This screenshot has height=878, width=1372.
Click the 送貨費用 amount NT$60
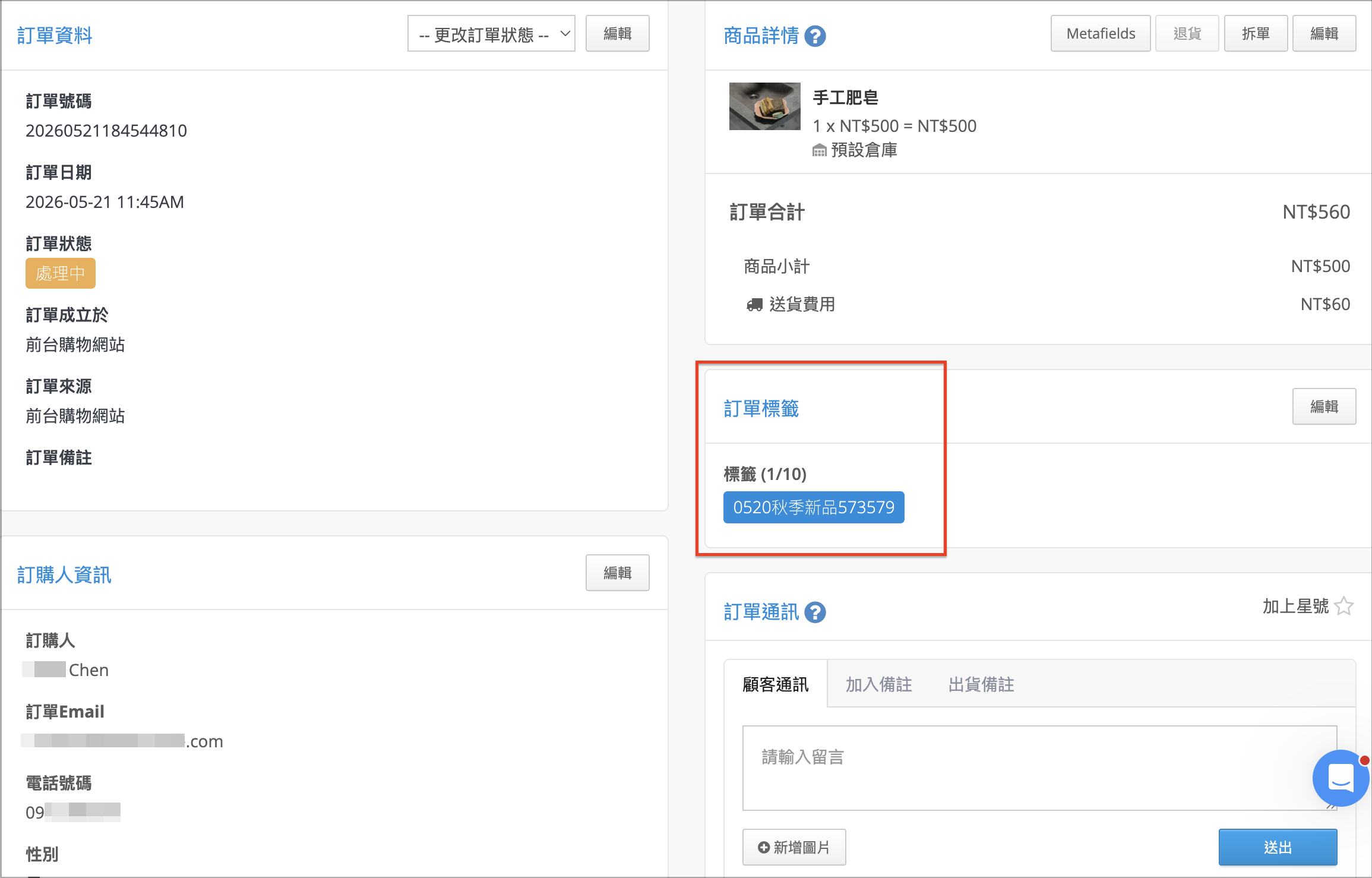click(1325, 304)
